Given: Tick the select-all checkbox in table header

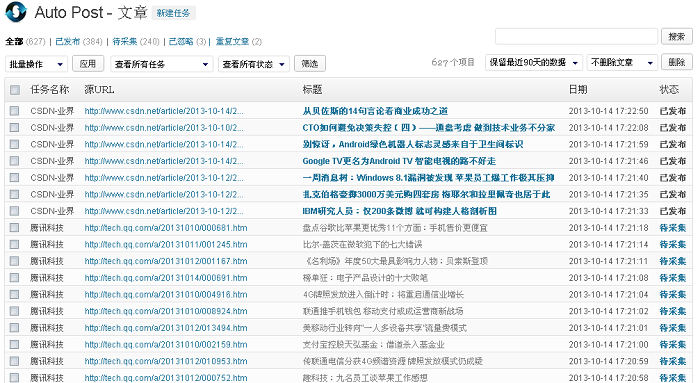Looking at the screenshot, I should click(x=15, y=90).
